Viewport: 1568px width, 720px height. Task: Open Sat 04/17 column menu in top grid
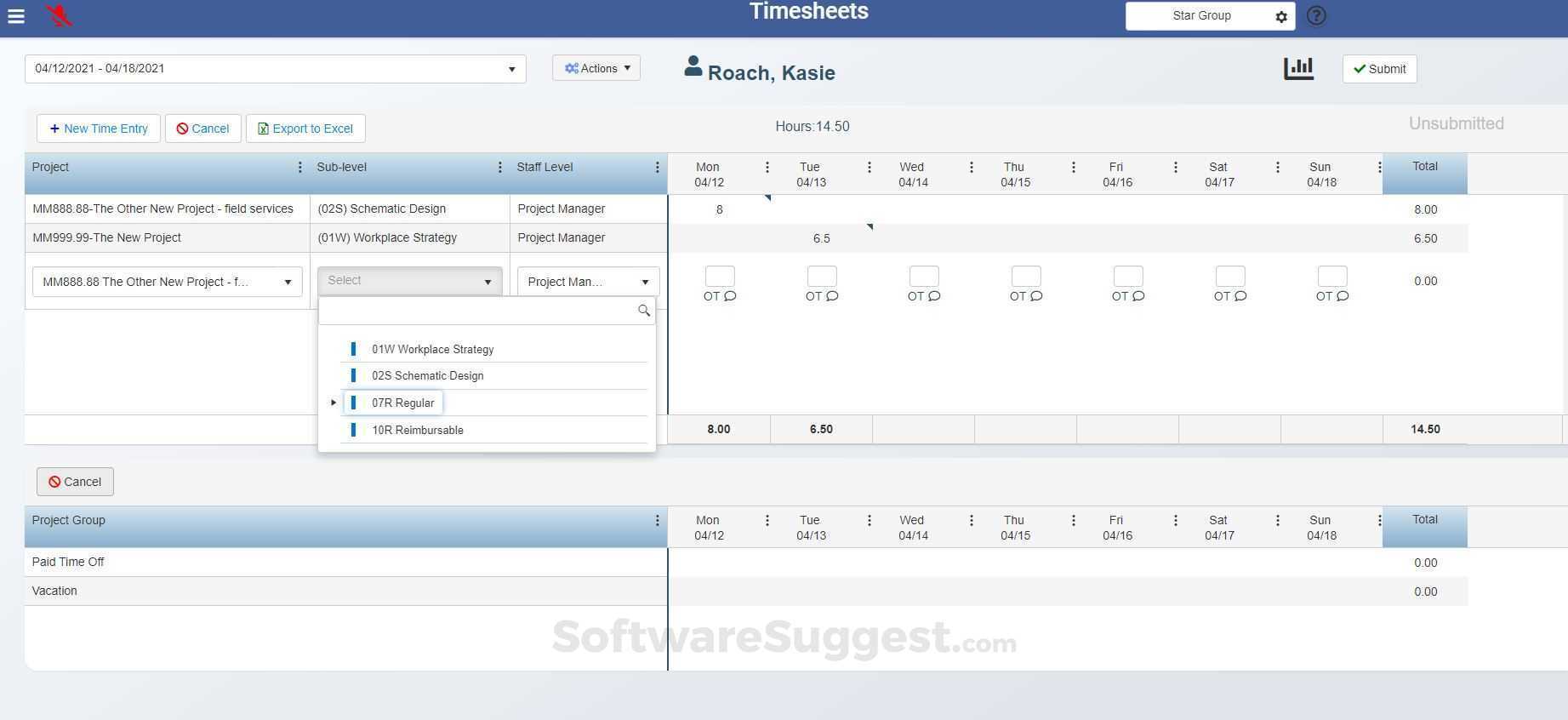1277,168
